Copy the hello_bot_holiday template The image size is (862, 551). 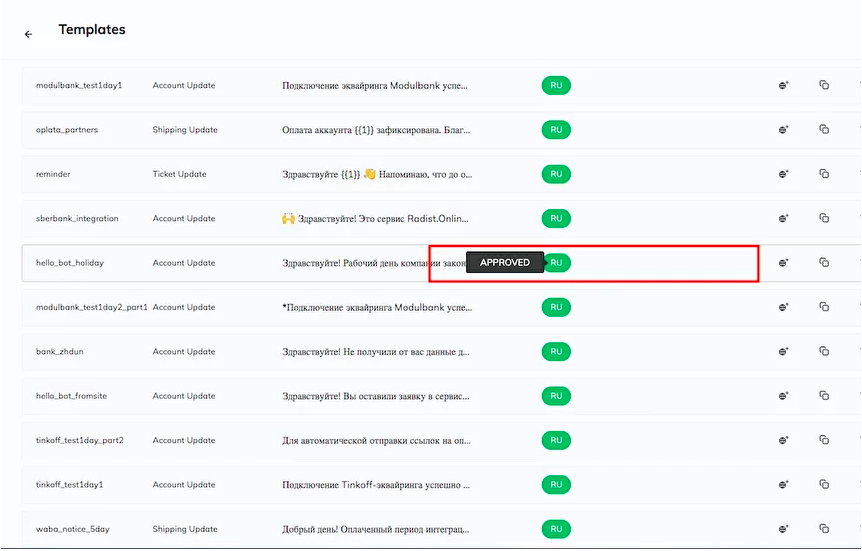pyautogui.click(x=824, y=262)
